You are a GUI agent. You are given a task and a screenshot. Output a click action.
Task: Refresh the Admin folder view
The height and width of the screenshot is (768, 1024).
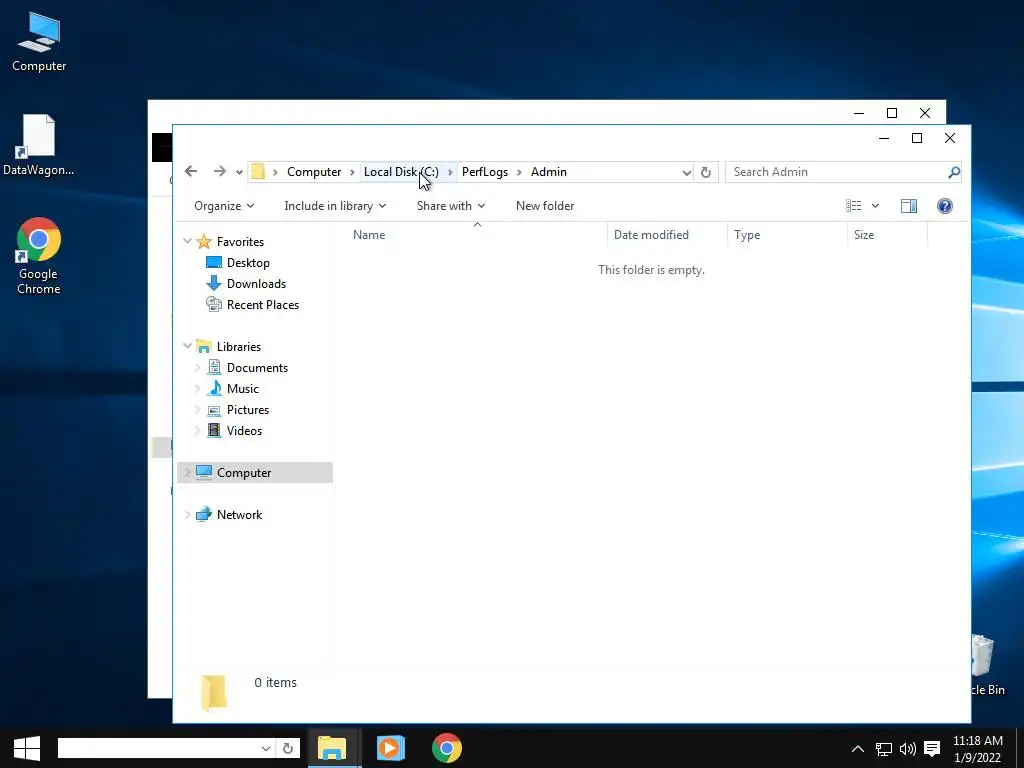tap(706, 172)
